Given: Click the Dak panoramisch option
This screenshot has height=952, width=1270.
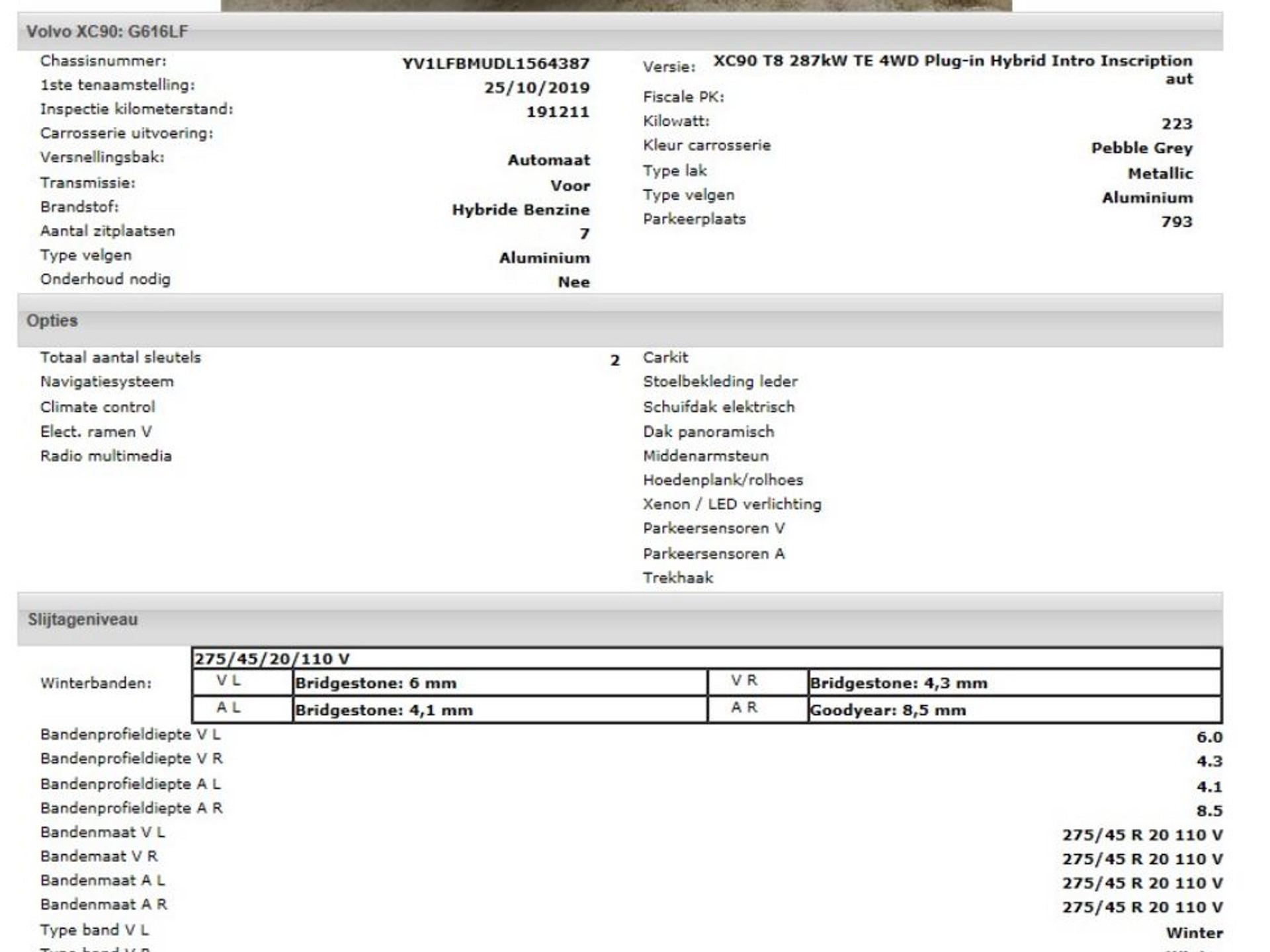Looking at the screenshot, I should point(708,432).
